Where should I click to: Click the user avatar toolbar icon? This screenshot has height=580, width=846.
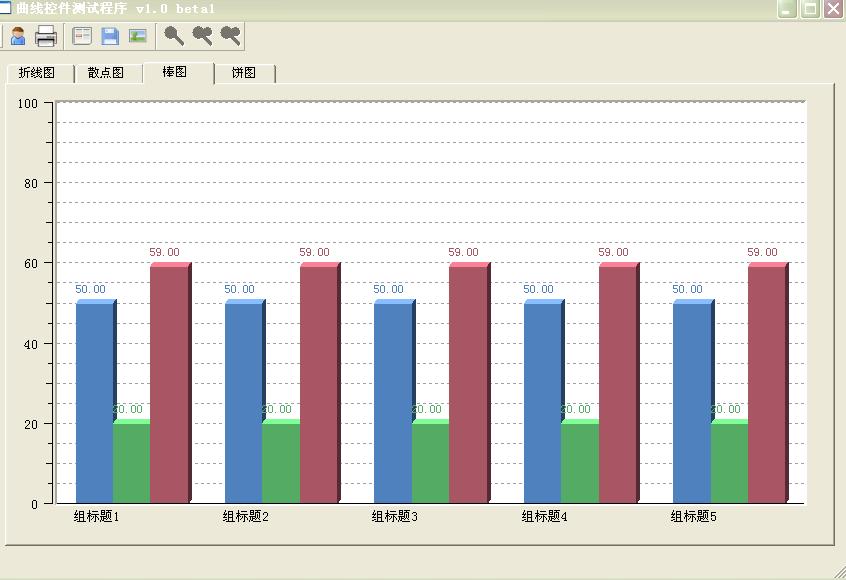coord(18,36)
